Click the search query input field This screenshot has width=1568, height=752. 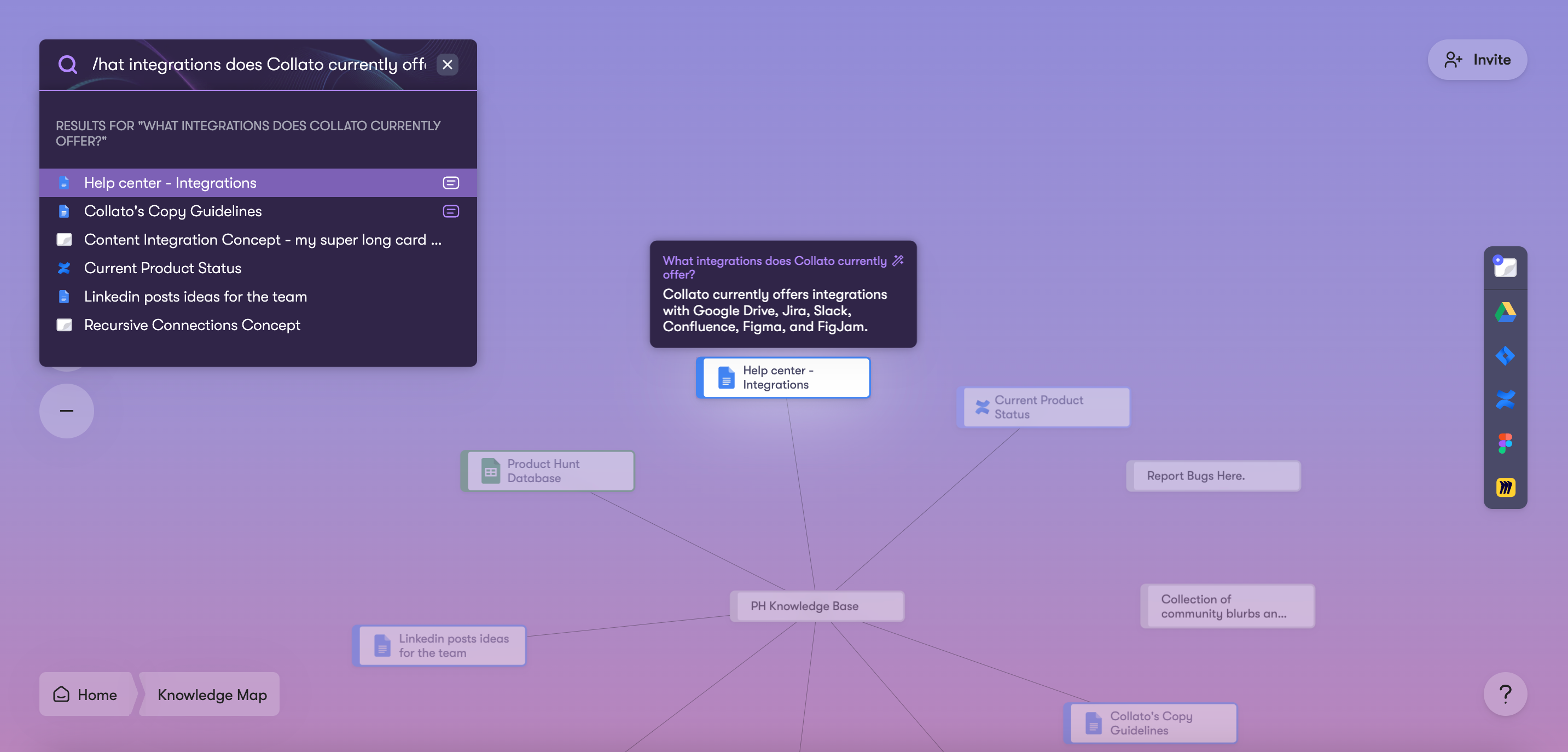click(x=259, y=65)
